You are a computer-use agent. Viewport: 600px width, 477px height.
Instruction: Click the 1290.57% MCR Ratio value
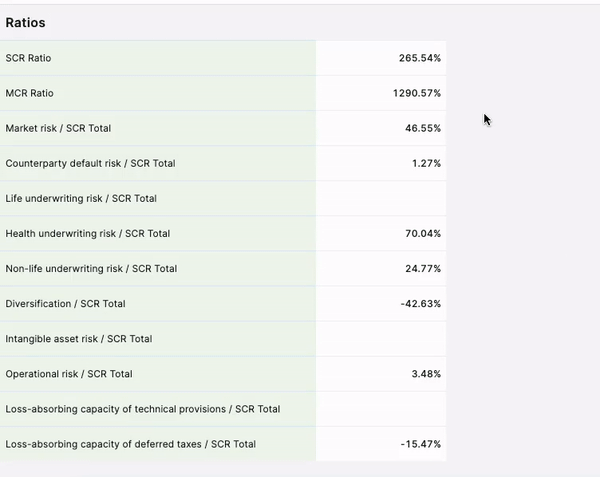coord(416,93)
